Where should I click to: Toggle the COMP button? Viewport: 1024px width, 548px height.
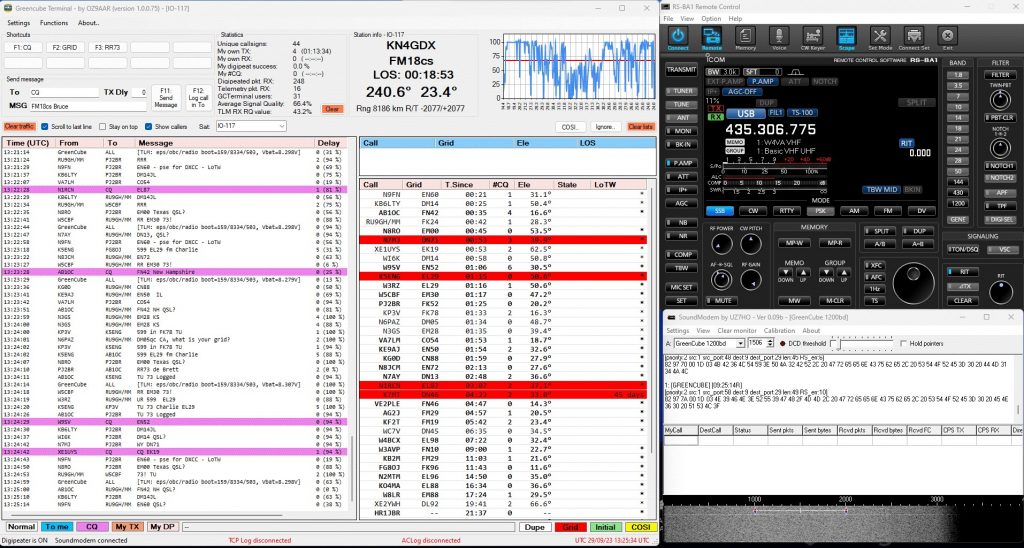(681, 255)
